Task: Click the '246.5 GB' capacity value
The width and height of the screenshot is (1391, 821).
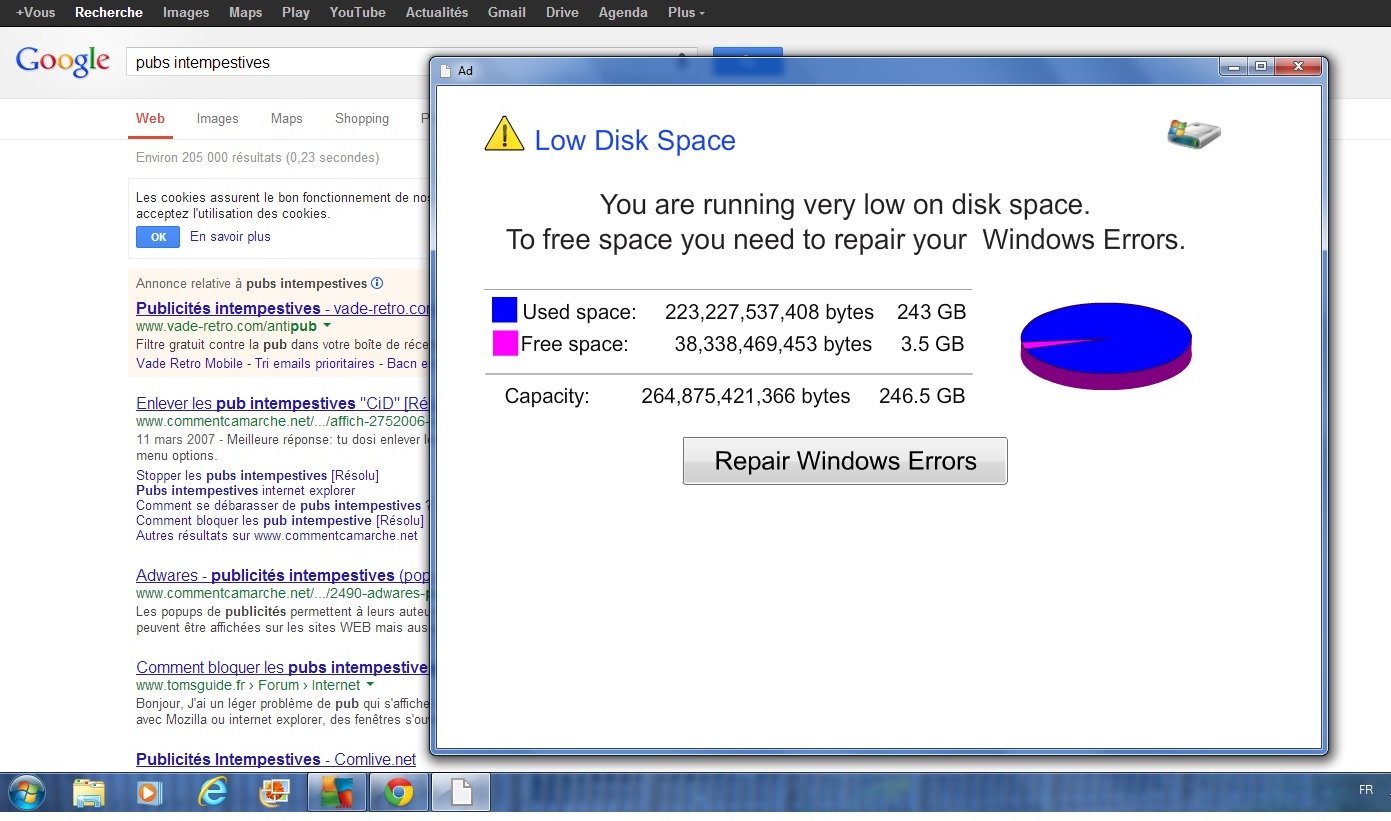Action: pyautogui.click(x=922, y=396)
